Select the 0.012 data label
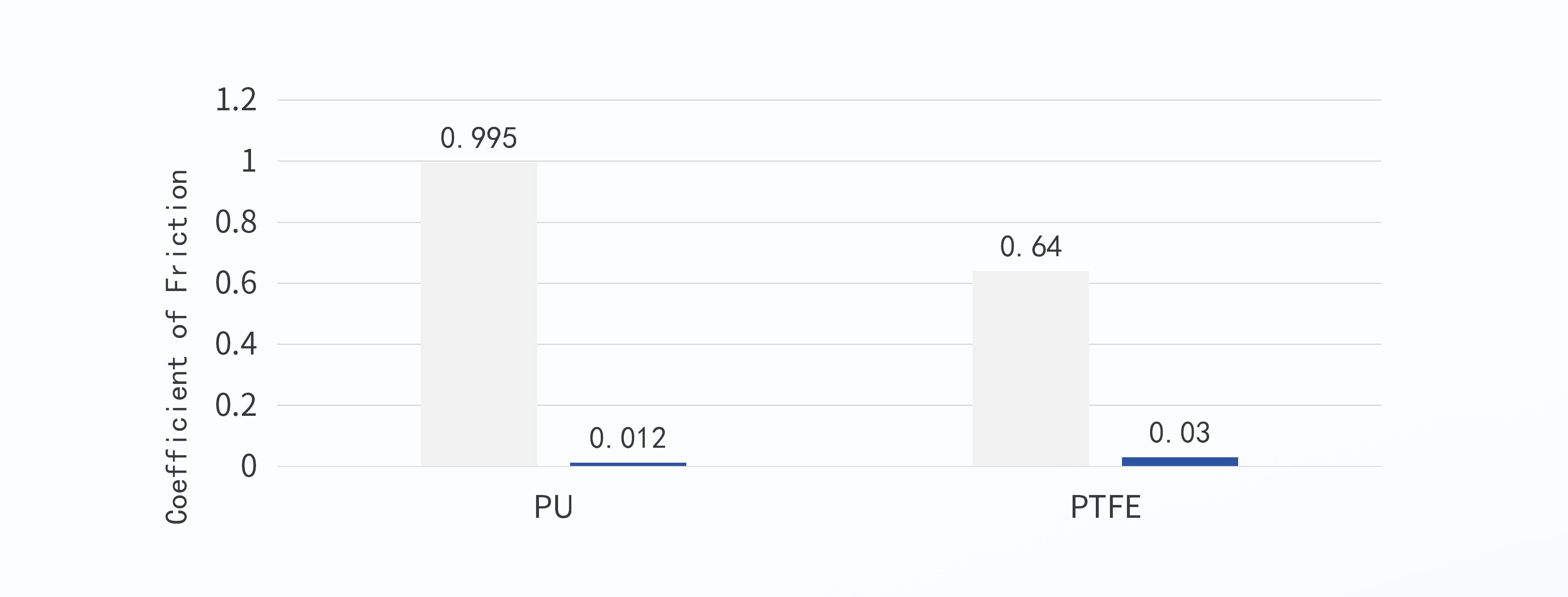The width and height of the screenshot is (1568, 597). click(x=627, y=438)
